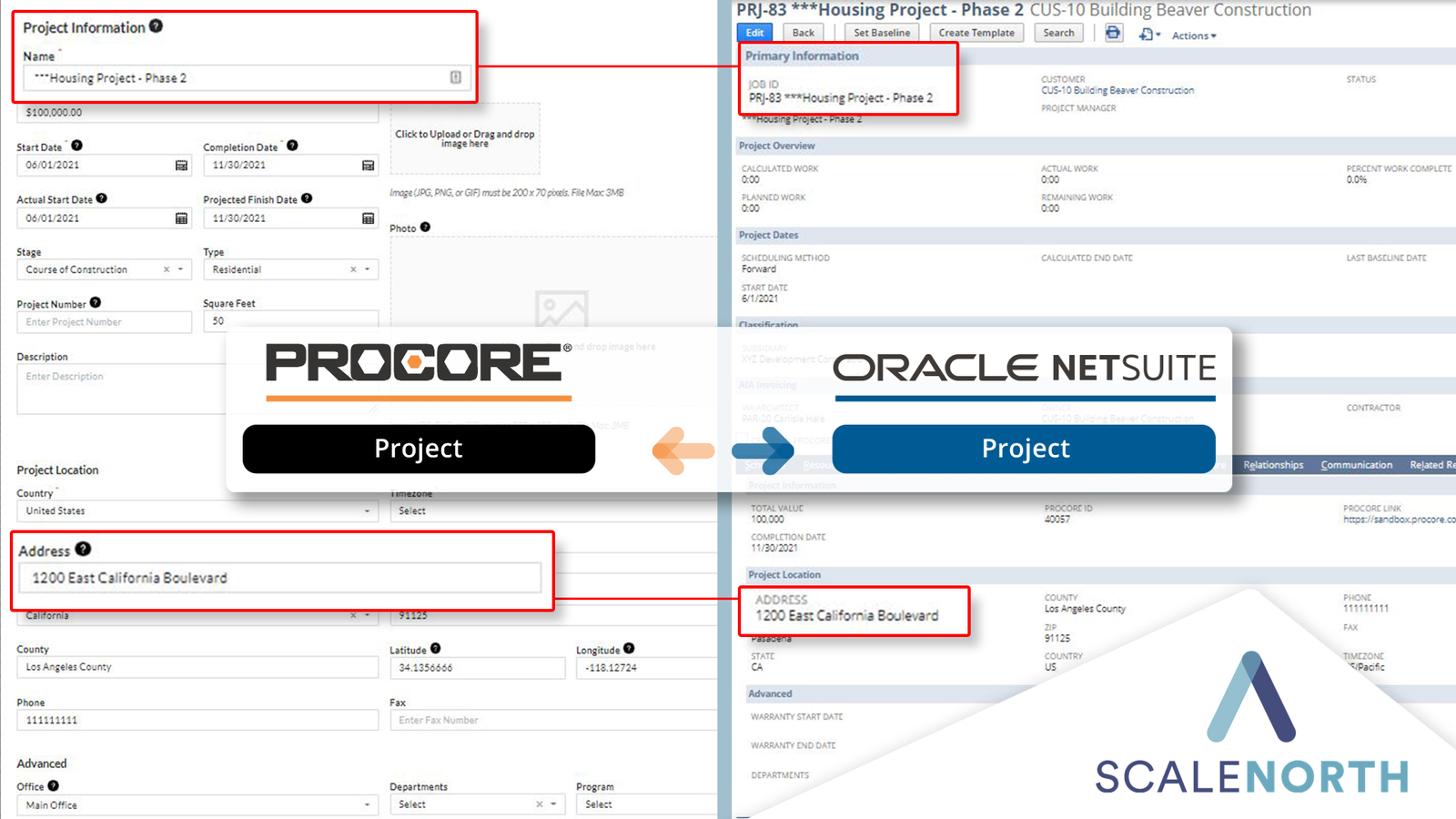This screenshot has height=819, width=1456.
Task: Open the Procore sandbox link
Action: (1400, 520)
